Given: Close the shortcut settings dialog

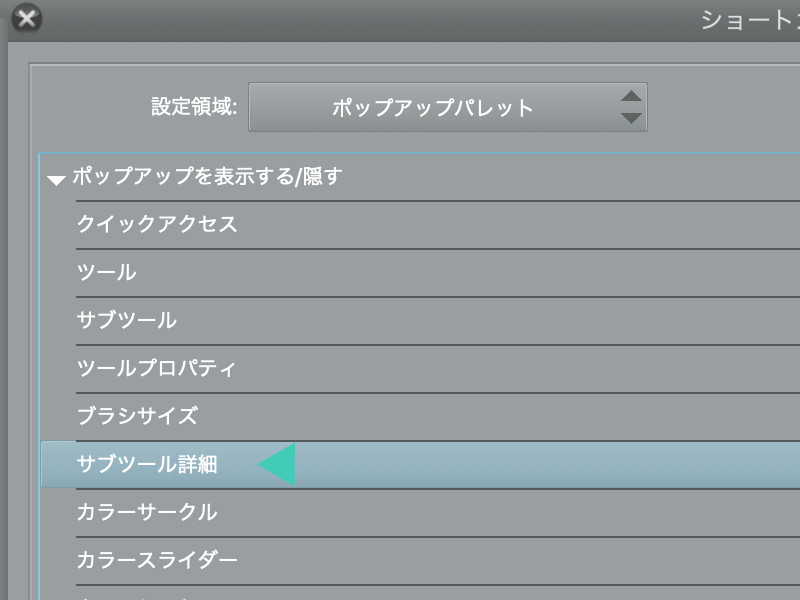Looking at the screenshot, I should tap(27, 17).
